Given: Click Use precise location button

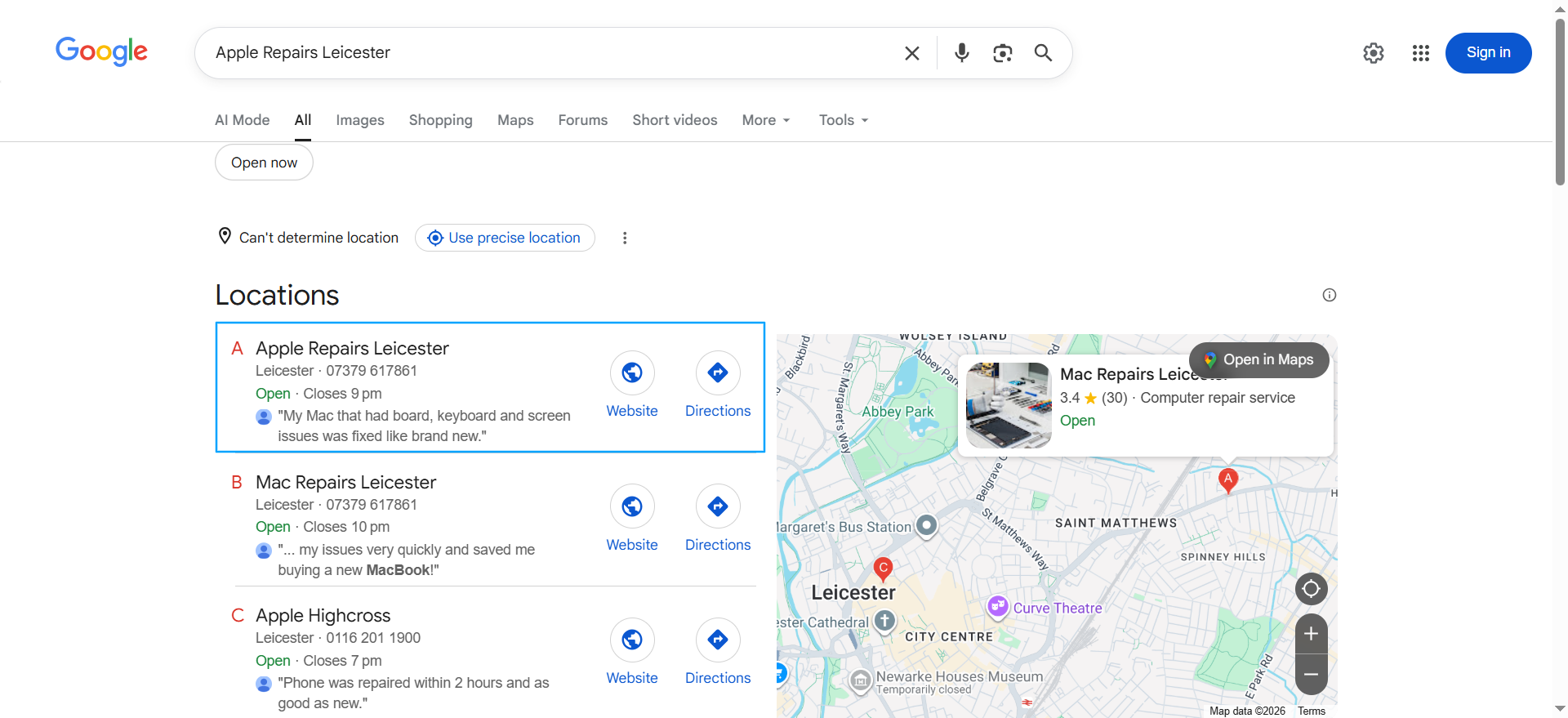Looking at the screenshot, I should [505, 238].
